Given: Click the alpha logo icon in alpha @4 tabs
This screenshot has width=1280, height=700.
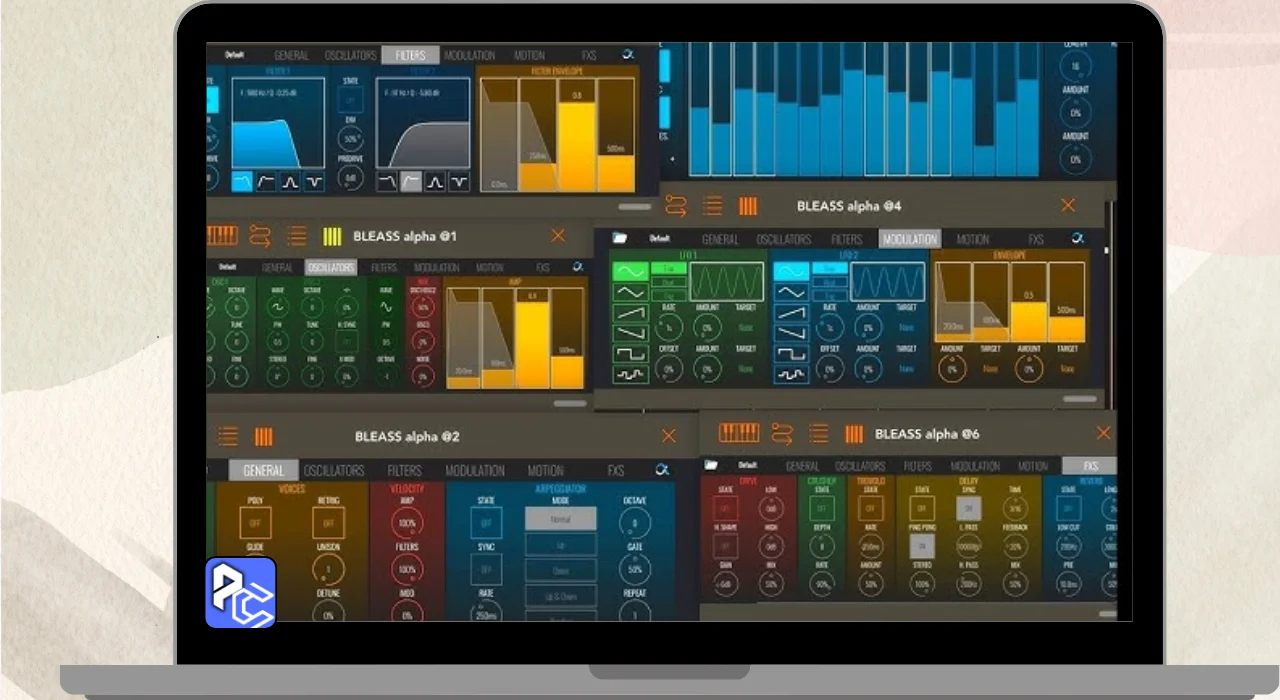Looking at the screenshot, I should pyautogui.click(x=1077, y=239).
